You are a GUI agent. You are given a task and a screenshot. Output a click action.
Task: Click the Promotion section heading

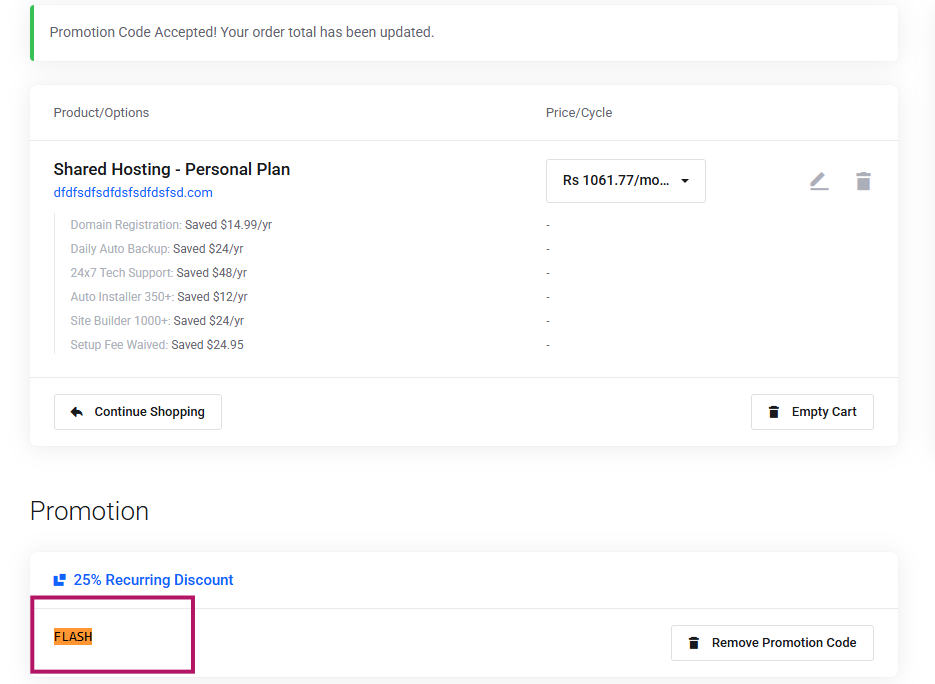[x=89, y=511]
